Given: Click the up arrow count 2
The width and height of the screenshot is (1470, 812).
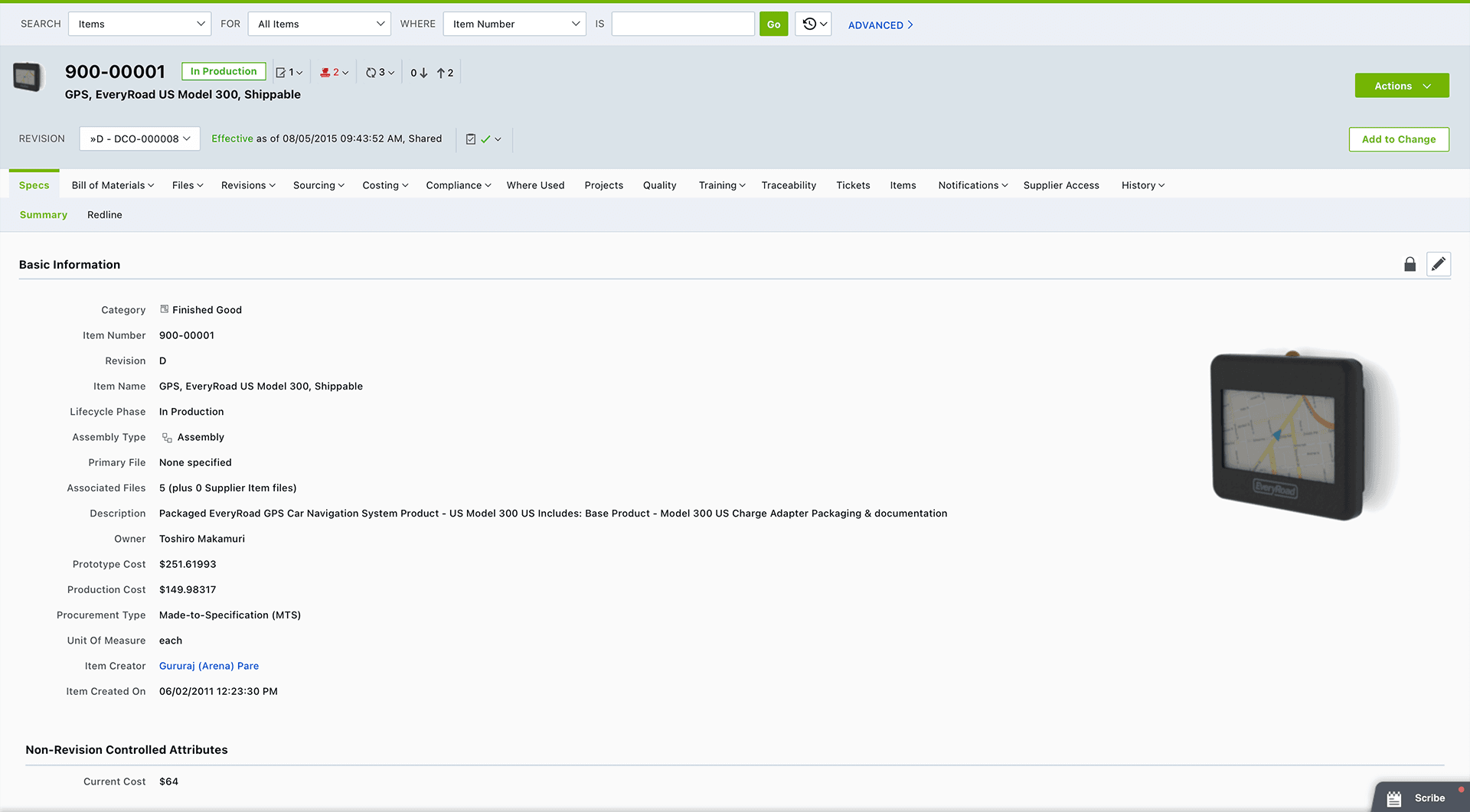Looking at the screenshot, I should tap(445, 73).
